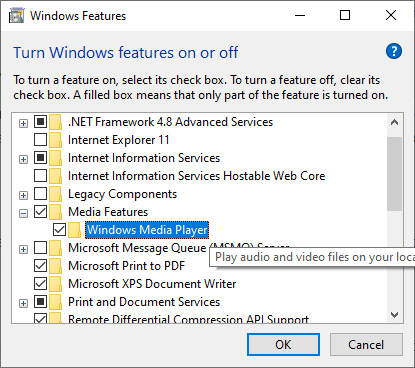Select the Microsoft Print to PDF label

[126, 266]
